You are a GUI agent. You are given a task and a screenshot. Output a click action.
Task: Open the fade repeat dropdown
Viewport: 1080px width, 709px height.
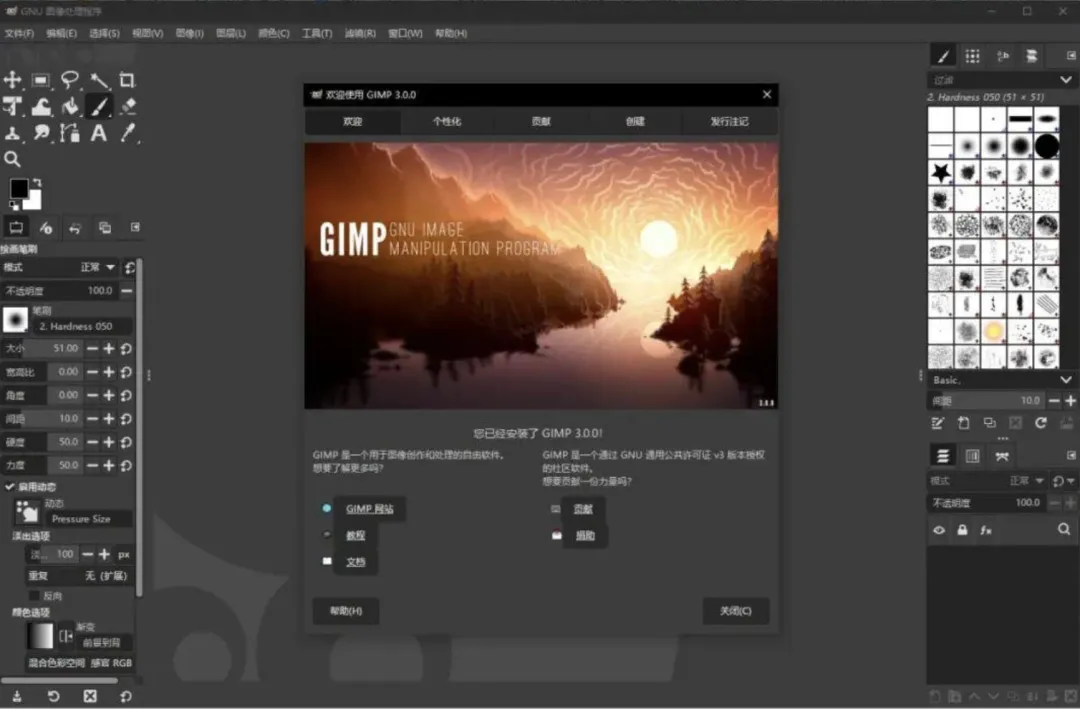pos(79,575)
